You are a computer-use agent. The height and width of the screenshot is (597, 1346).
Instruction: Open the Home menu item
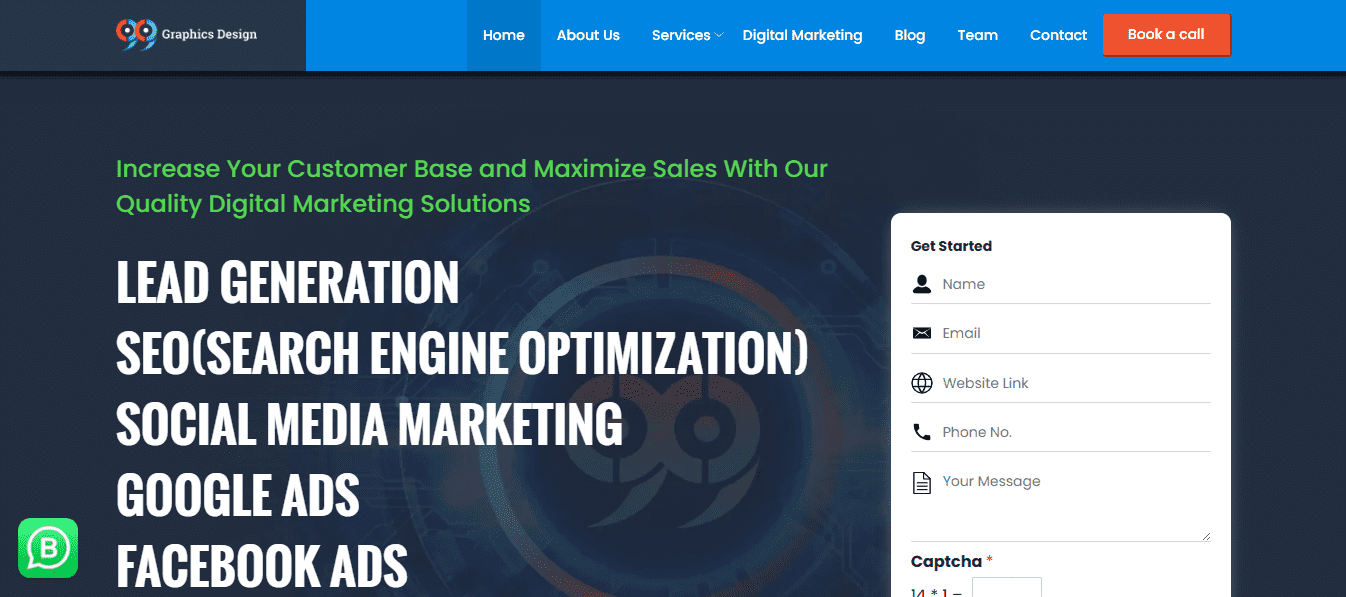(x=503, y=35)
